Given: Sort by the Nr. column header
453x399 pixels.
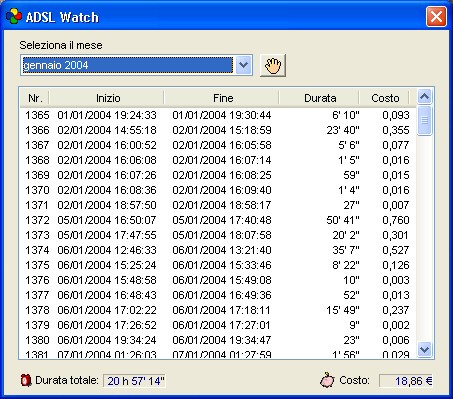Looking at the screenshot, I should tap(35, 98).
